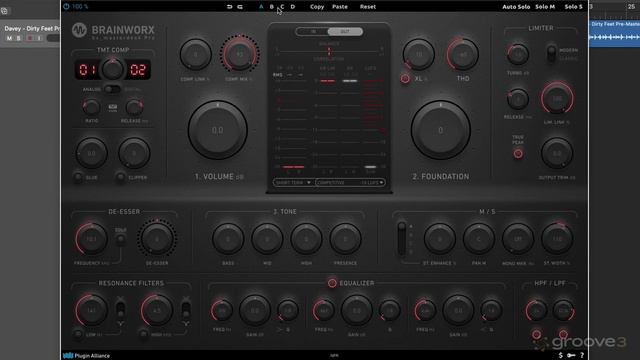The width and height of the screenshot is (640, 360).
Task: Click the High resonance filter shape slider
Action: 186,310
